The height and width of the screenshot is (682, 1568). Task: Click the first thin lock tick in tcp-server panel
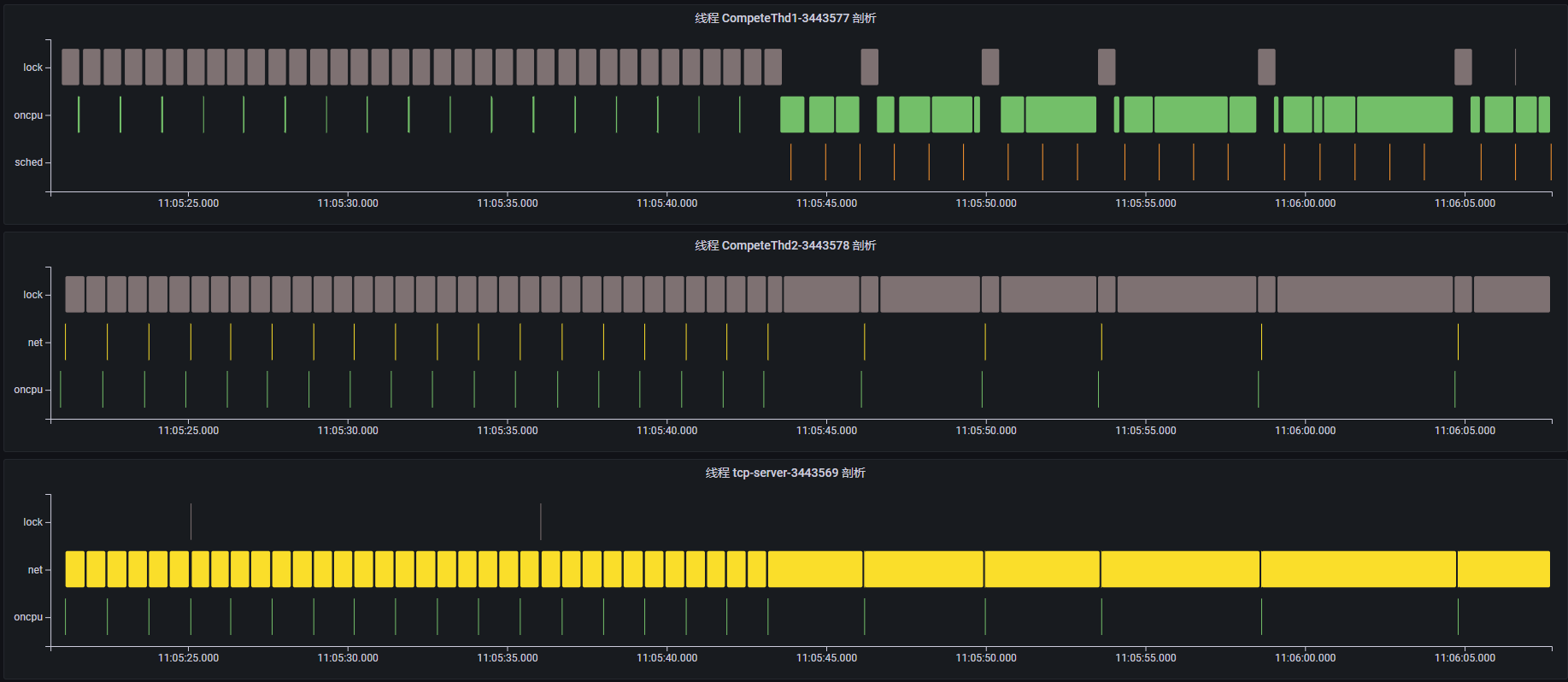[x=191, y=521]
